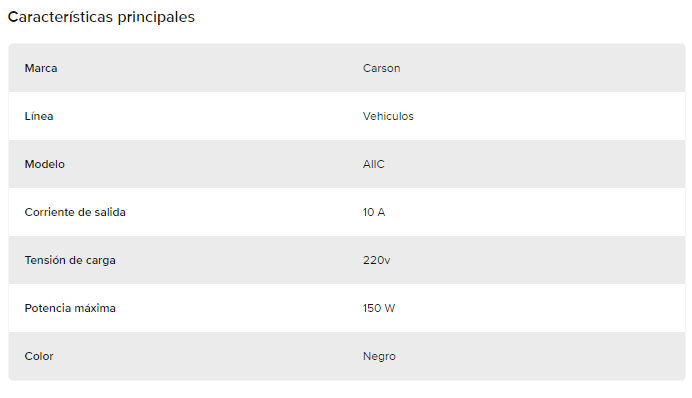Click the Potencia máxima table row

(347, 308)
